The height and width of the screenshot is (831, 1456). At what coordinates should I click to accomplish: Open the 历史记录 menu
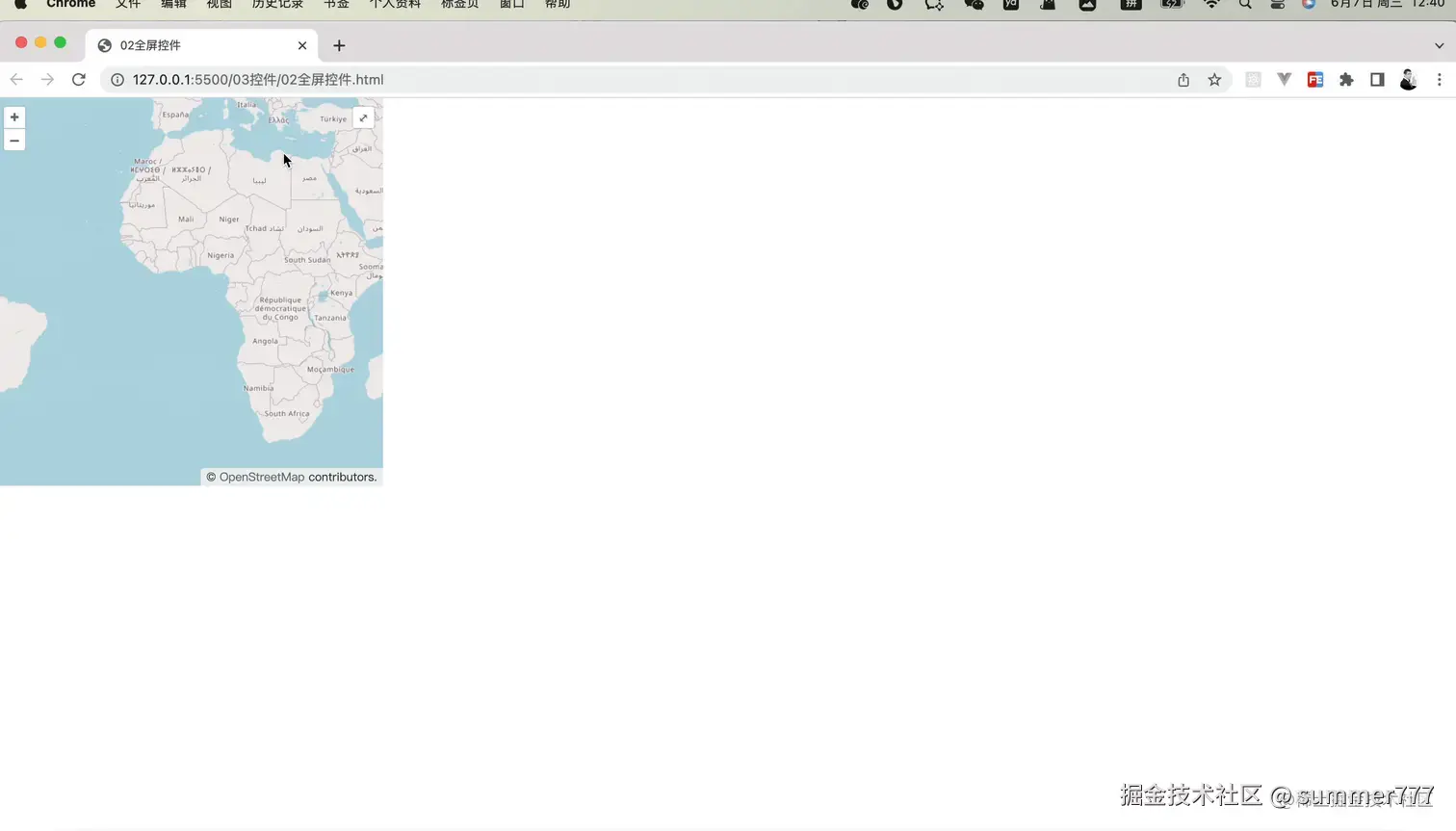pos(277,4)
